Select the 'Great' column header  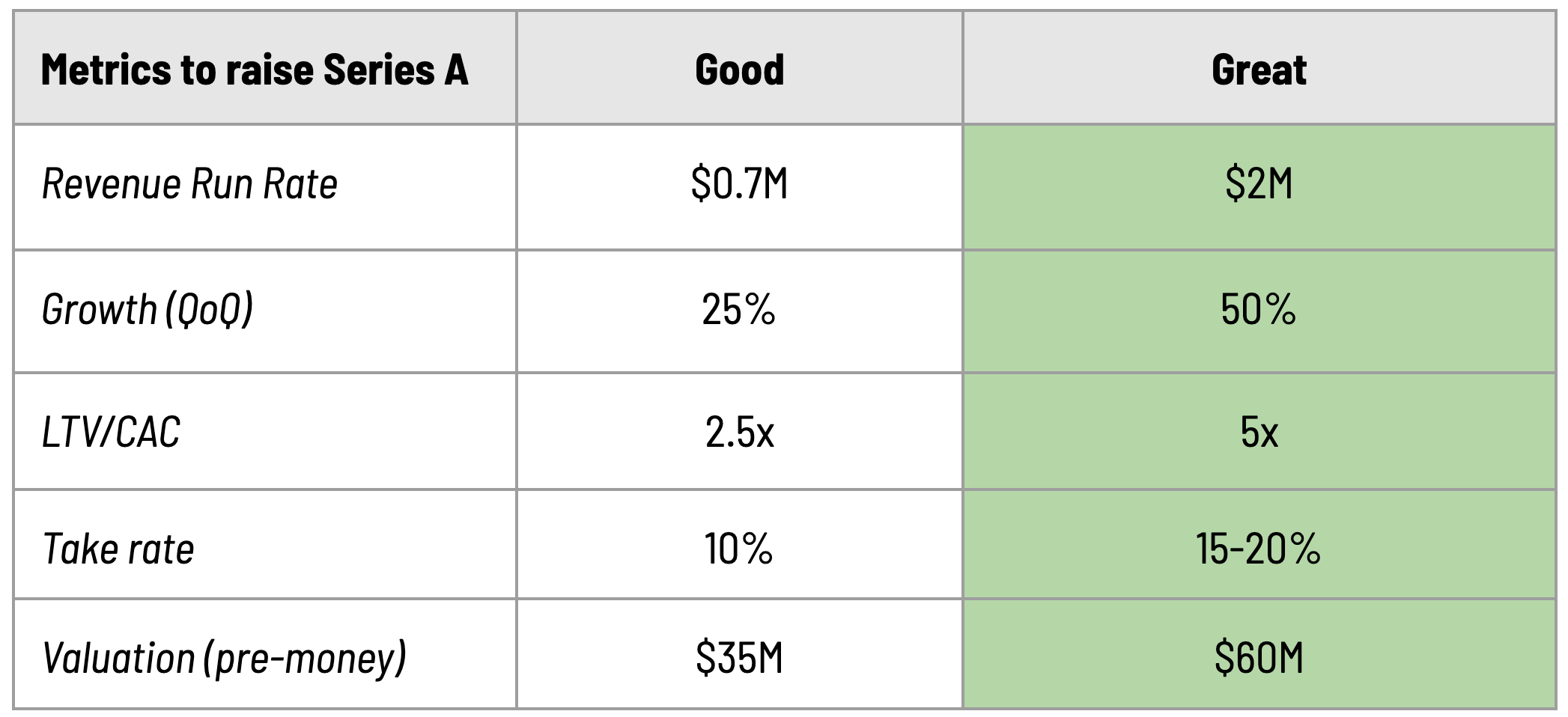coord(1259,70)
